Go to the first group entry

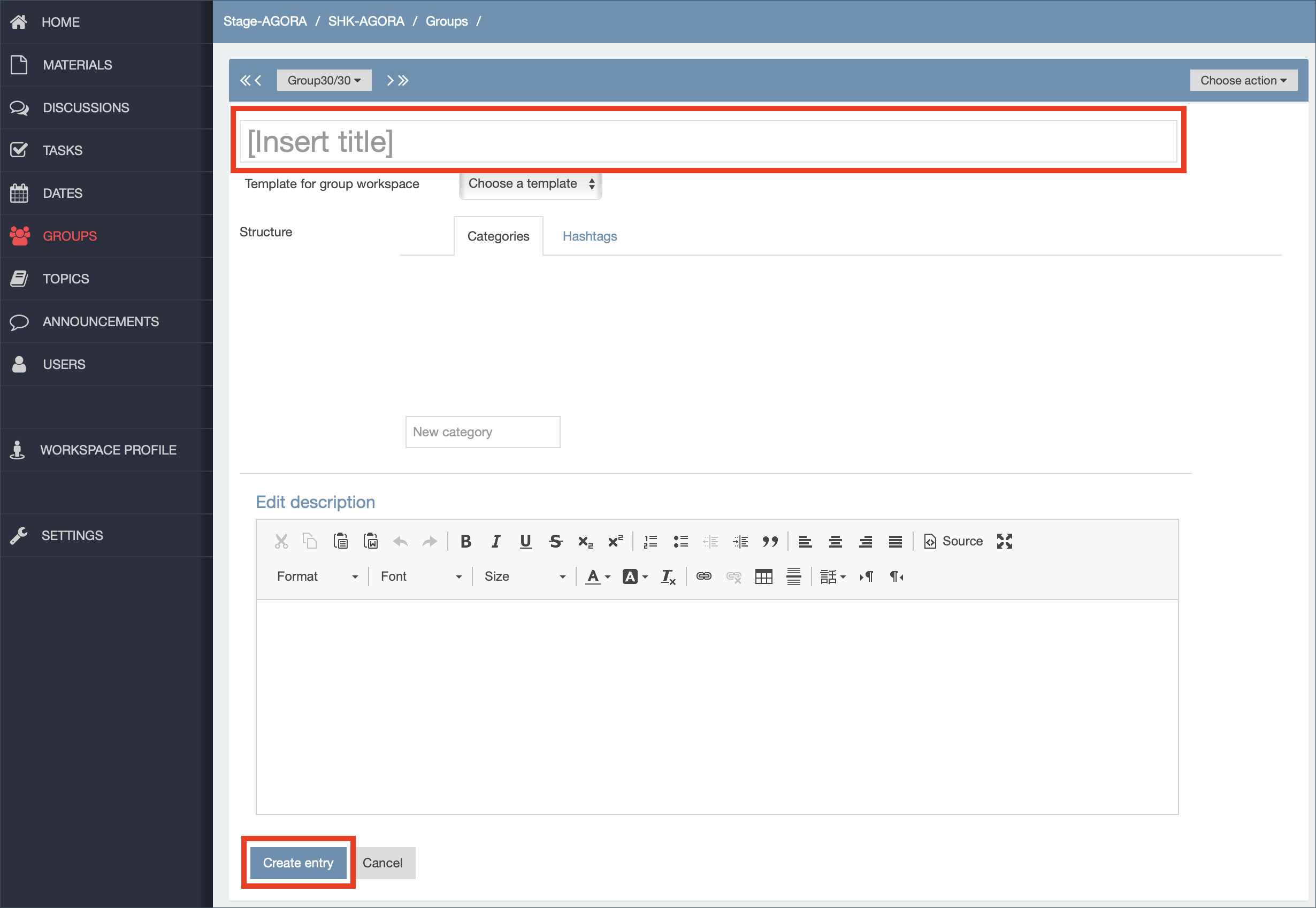pos(245,80)
